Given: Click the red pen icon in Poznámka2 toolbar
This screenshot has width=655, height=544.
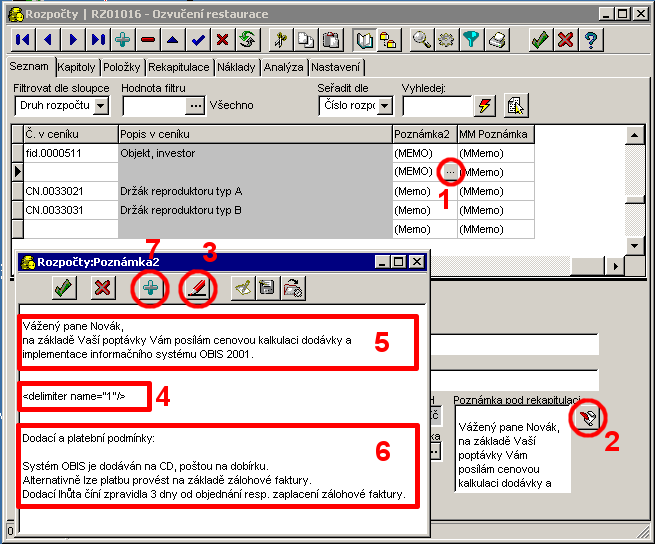Looking at the screenshot, I should tap(196, 288).
